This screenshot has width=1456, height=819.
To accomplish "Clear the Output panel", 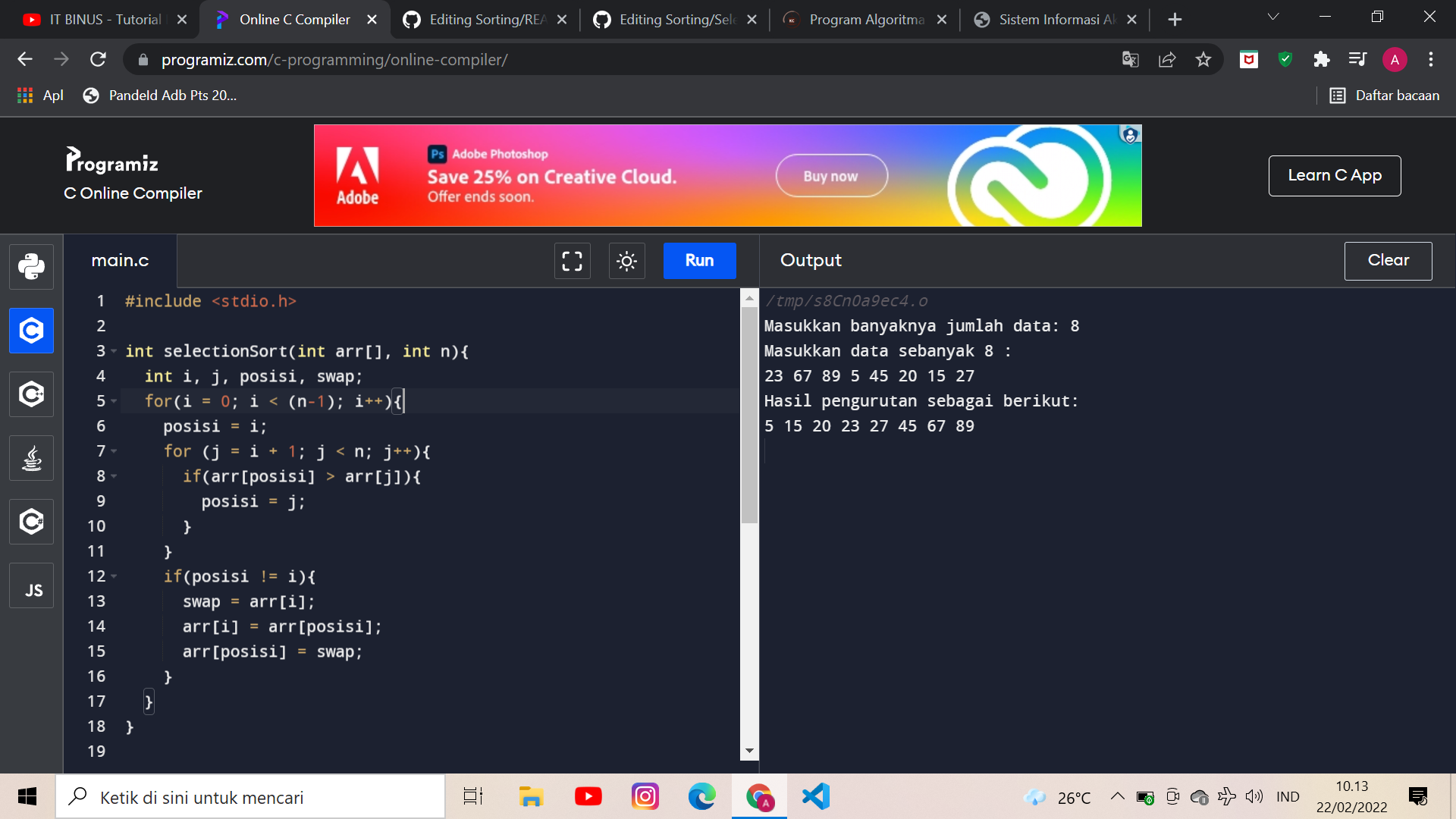I will [x=1388, y=260].
